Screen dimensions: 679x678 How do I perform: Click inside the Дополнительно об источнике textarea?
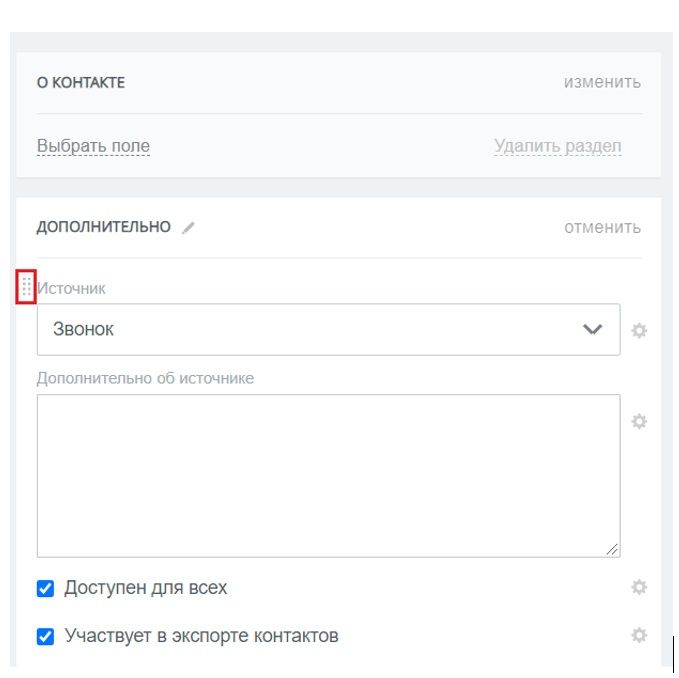pos(328,475)
